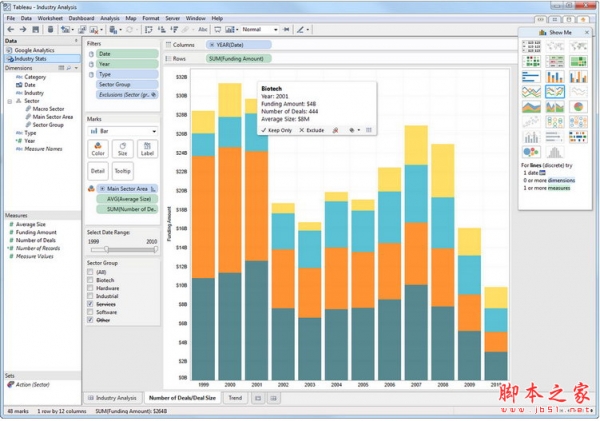Click the Label button on Marks card

(x=147, y=149)
